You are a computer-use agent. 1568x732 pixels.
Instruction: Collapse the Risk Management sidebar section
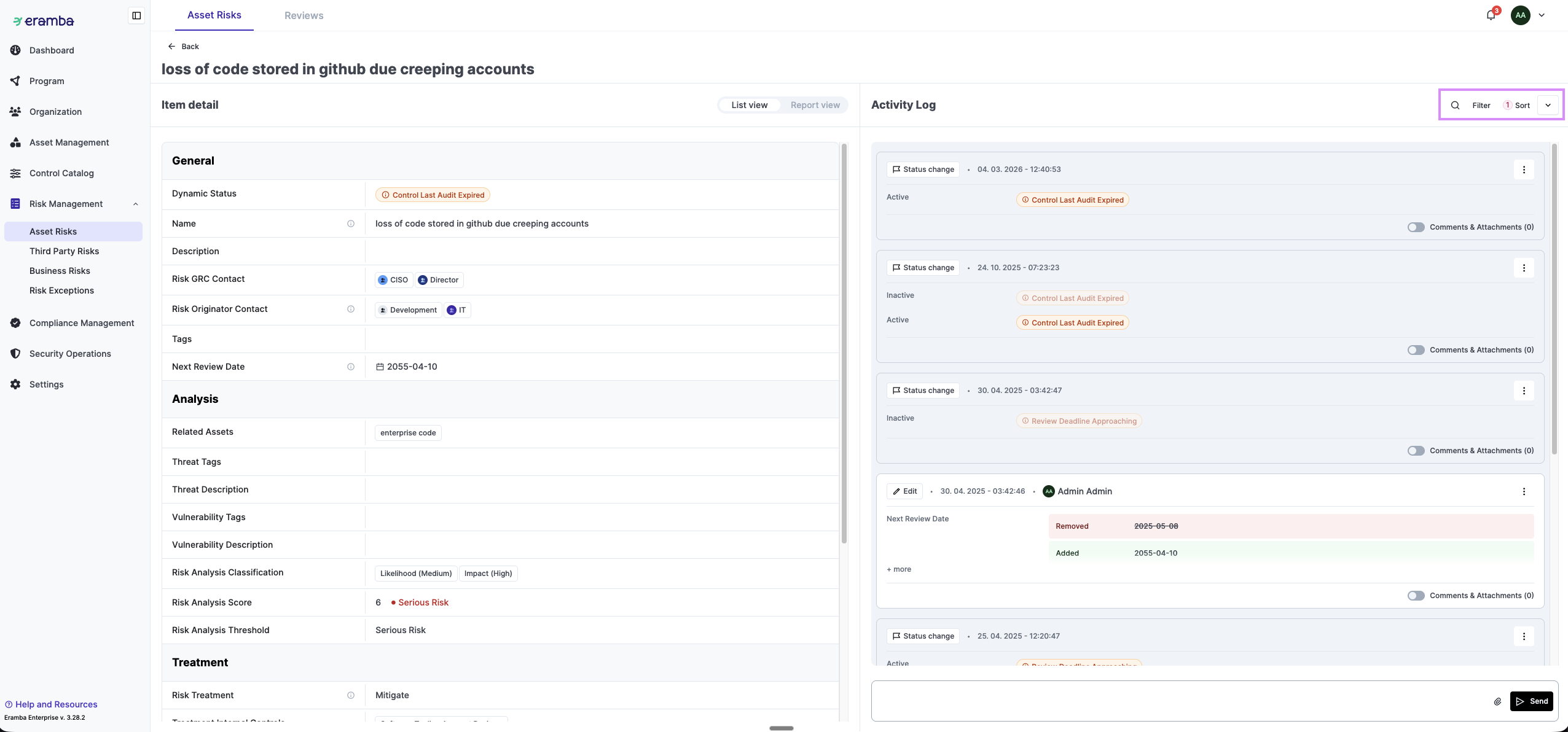135,204
